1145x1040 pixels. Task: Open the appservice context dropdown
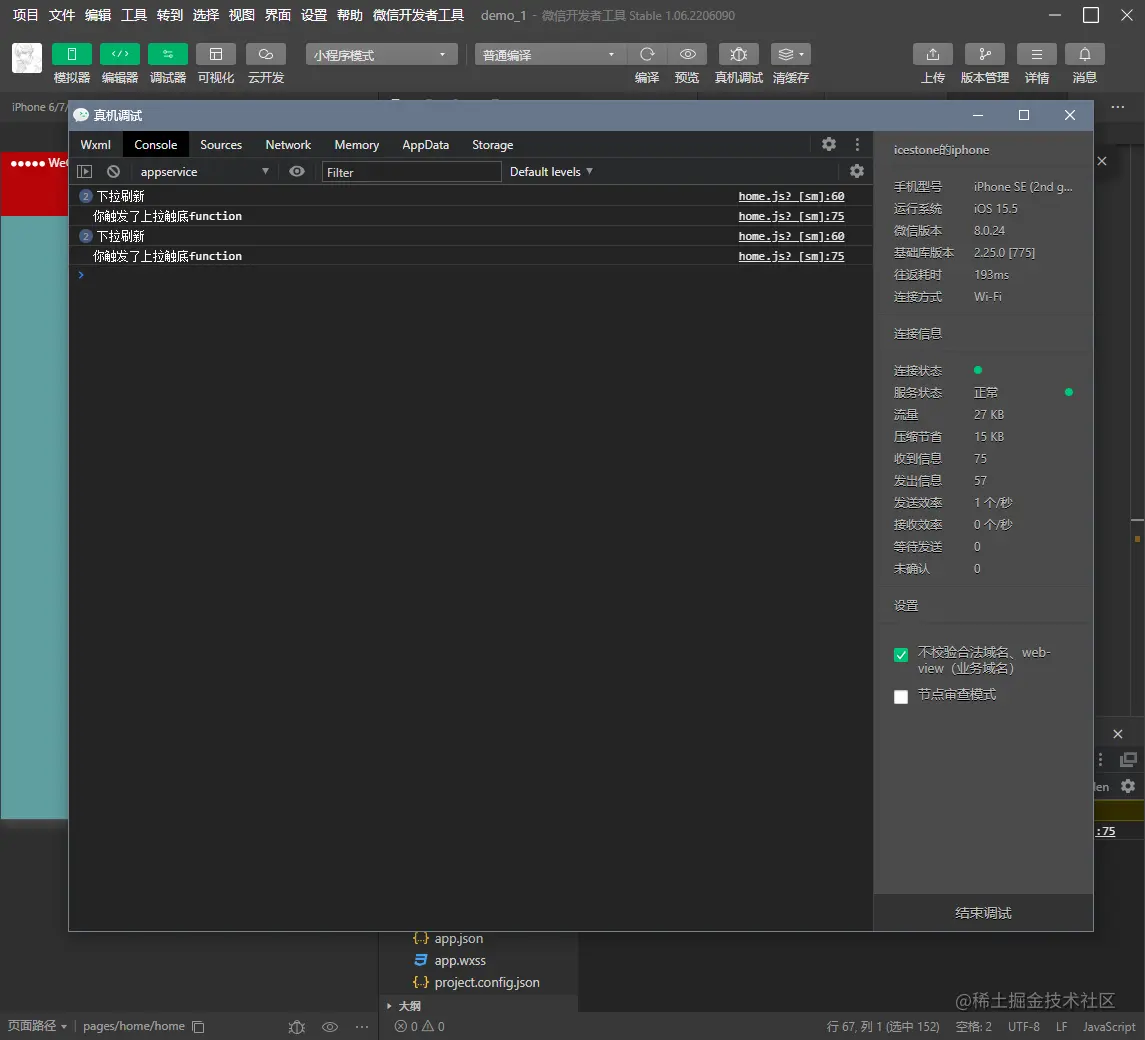pos(204,172)
